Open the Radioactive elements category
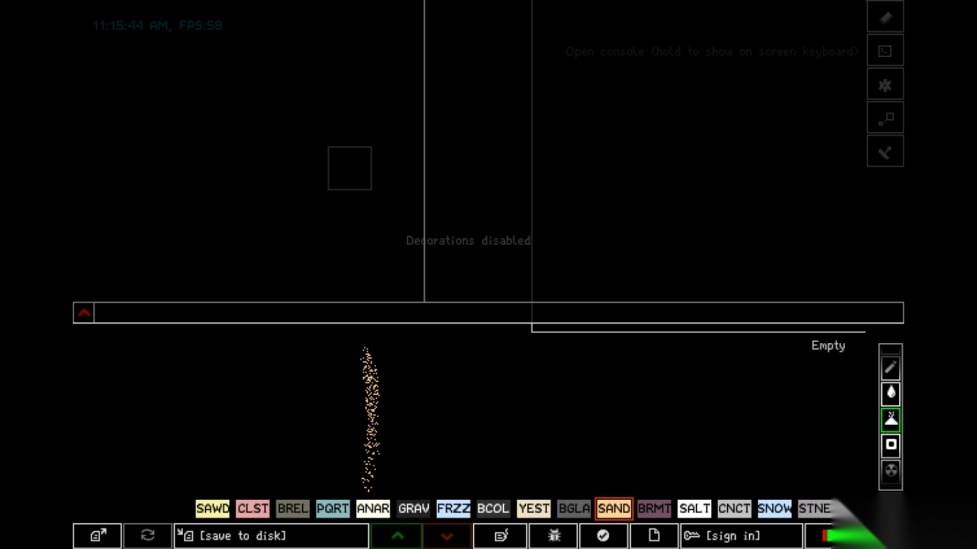 (890, 470)
